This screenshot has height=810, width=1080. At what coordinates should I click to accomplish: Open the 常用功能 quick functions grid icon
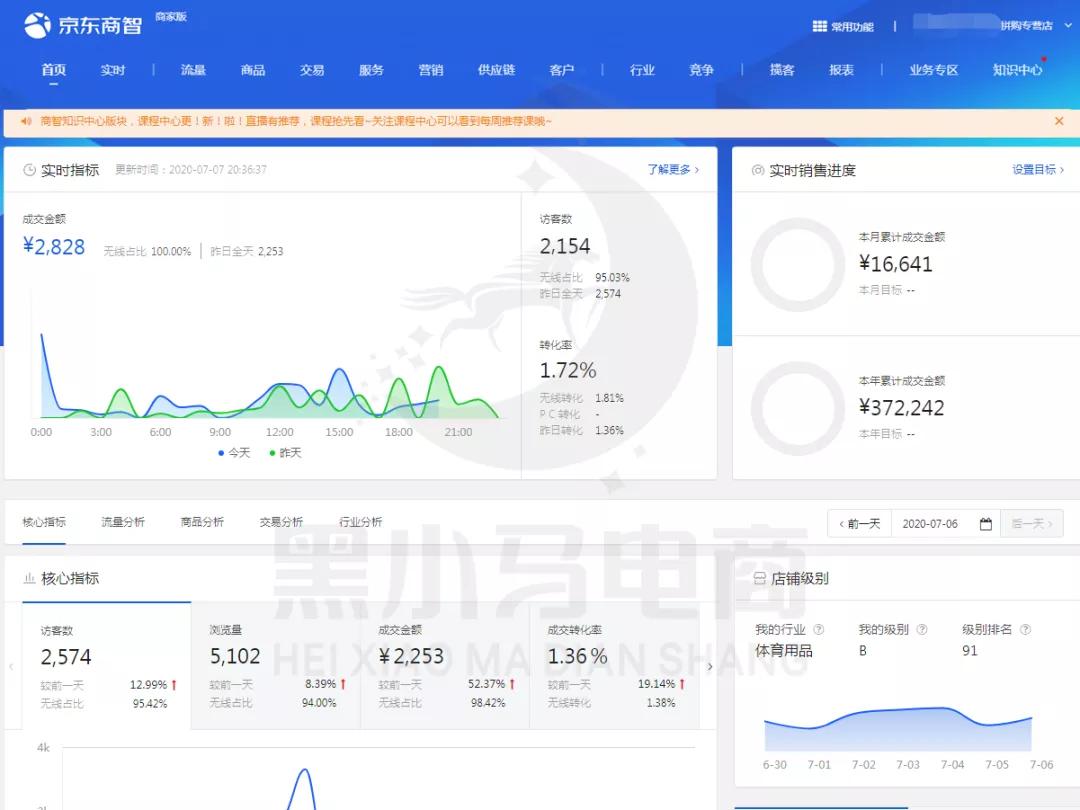click(820, 25)
